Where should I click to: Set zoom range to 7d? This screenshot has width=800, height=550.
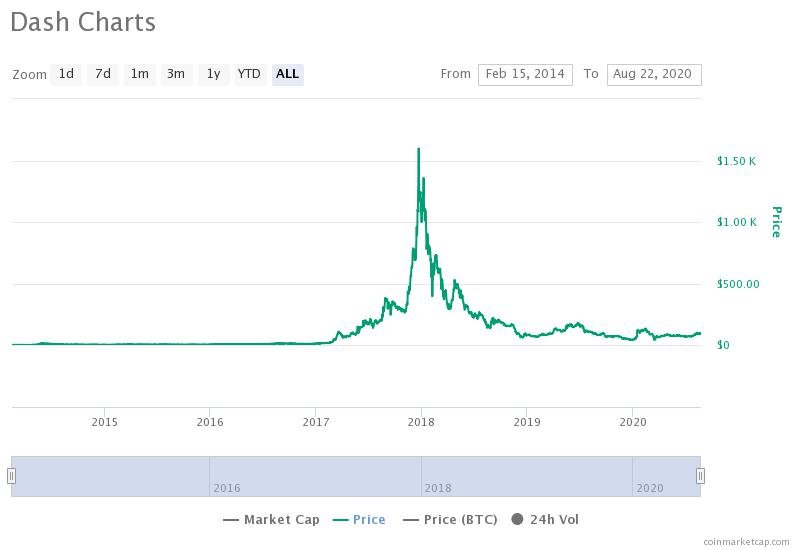(103, 74)
